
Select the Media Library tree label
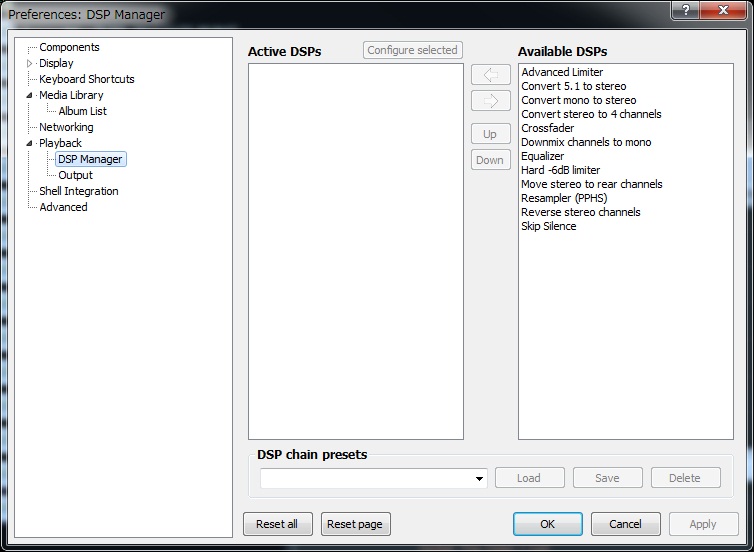[71, 95]
